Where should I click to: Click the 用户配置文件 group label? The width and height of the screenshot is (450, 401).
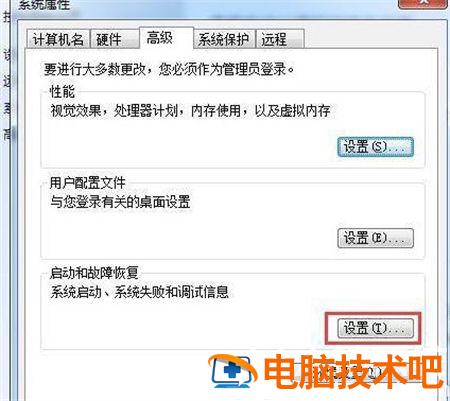tap(87, 182)
